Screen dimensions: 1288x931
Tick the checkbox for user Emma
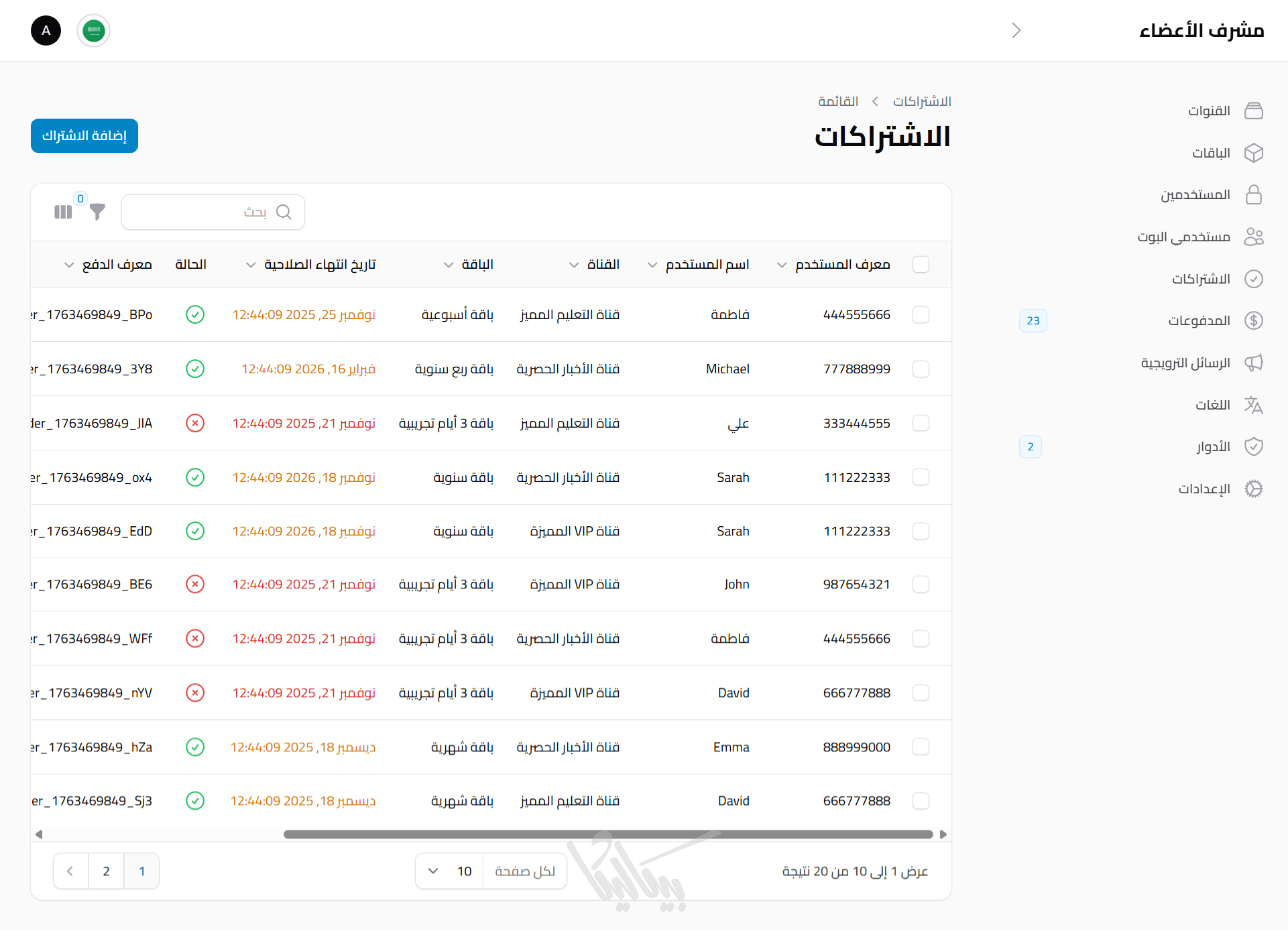point(921,747)
